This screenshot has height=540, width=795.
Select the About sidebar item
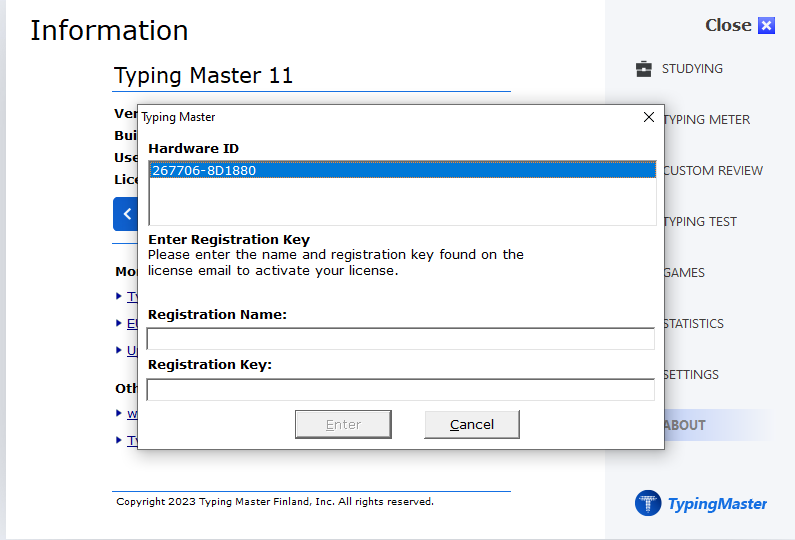[x=686, y=425]
